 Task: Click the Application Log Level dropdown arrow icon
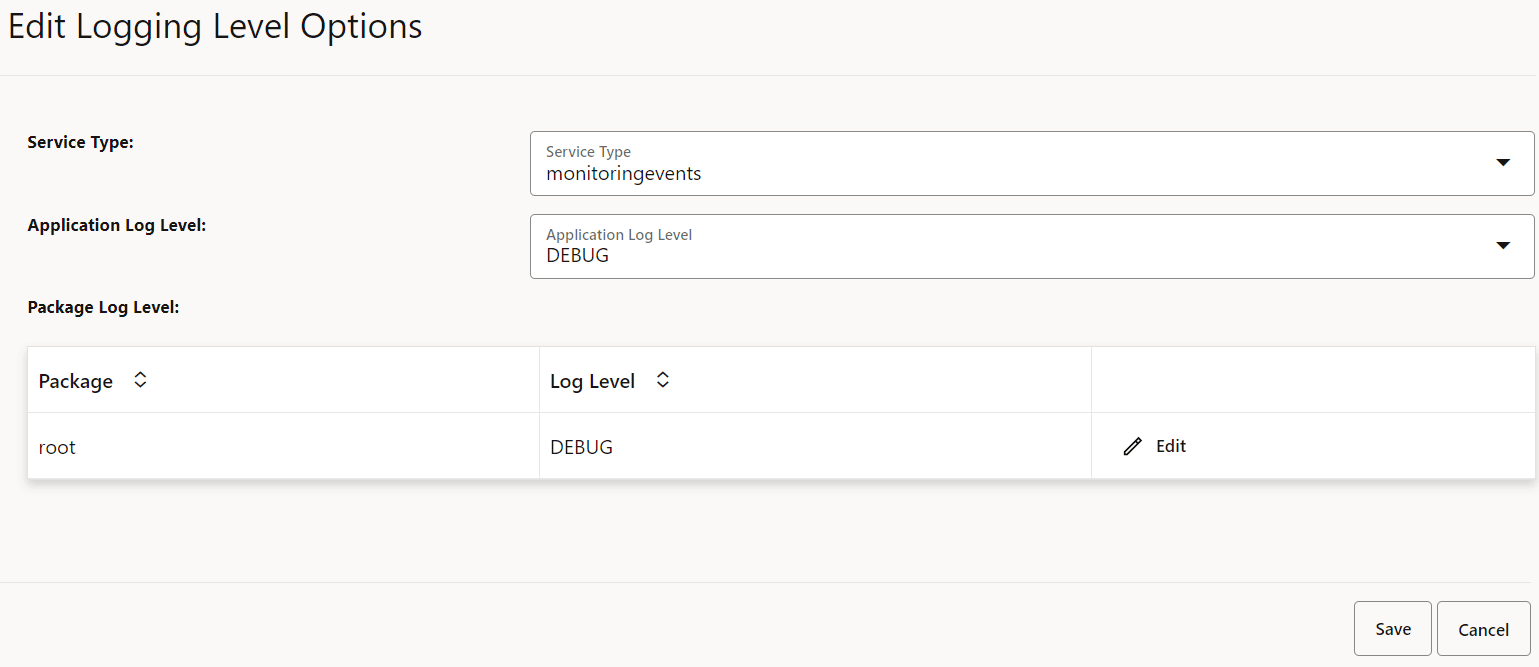point(1503,244)
